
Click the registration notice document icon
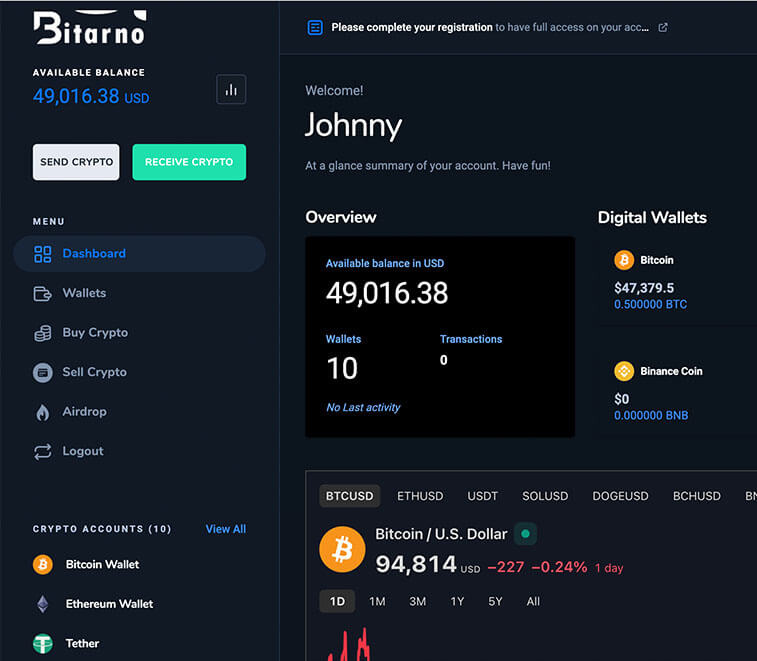(x=315, y=28)
